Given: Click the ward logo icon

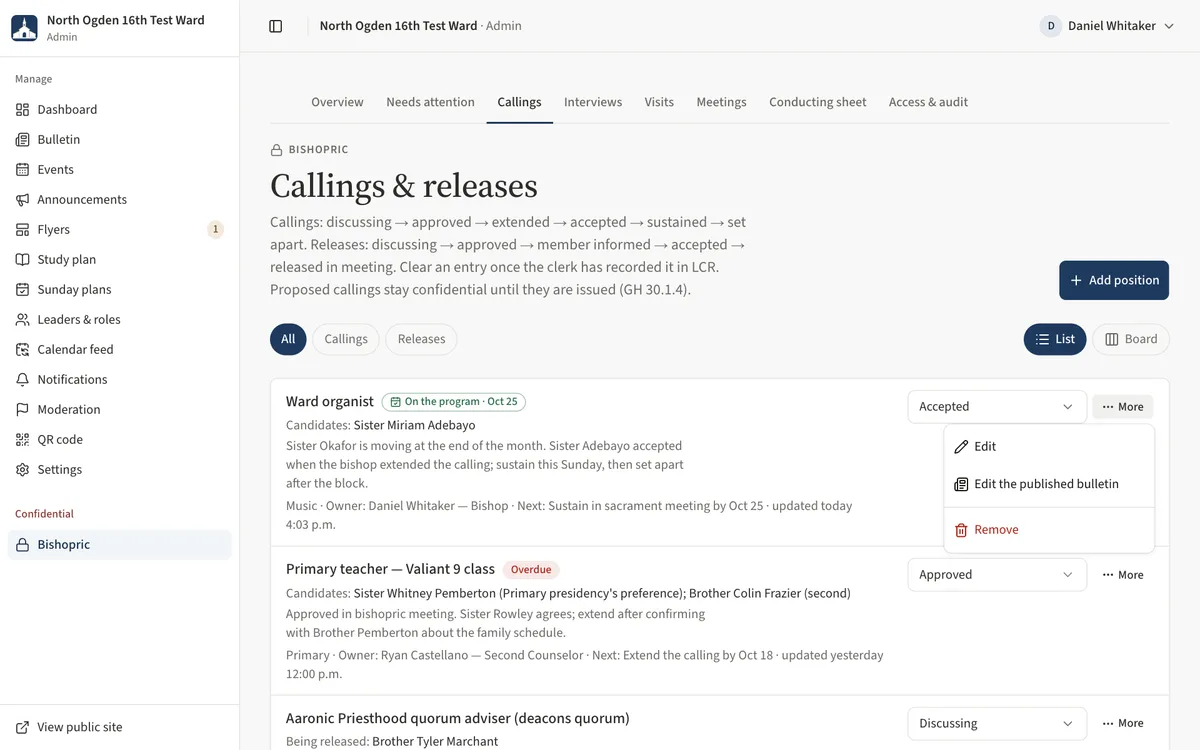Looking at the screenshot, I should pyautogui.click(x=25, y=28).
